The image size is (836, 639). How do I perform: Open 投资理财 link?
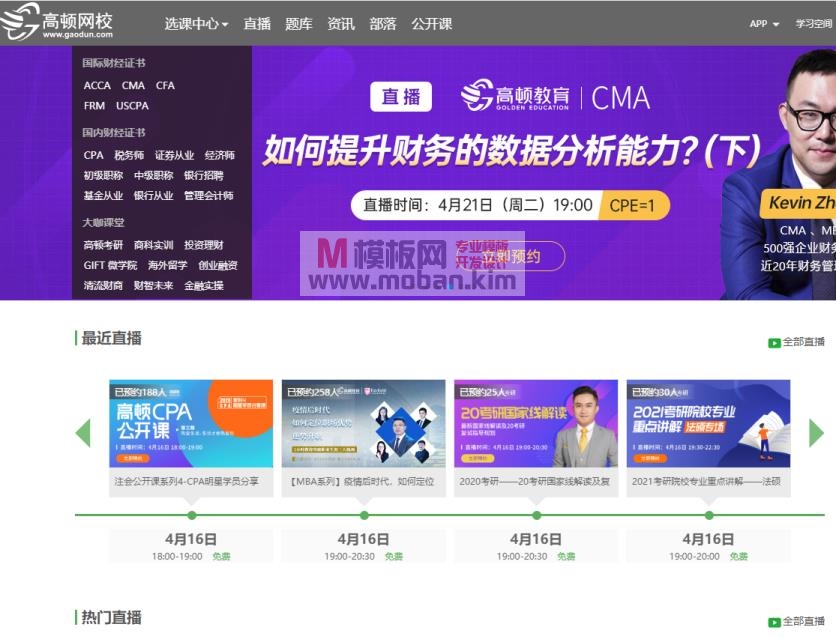click(x=204, y=245)
